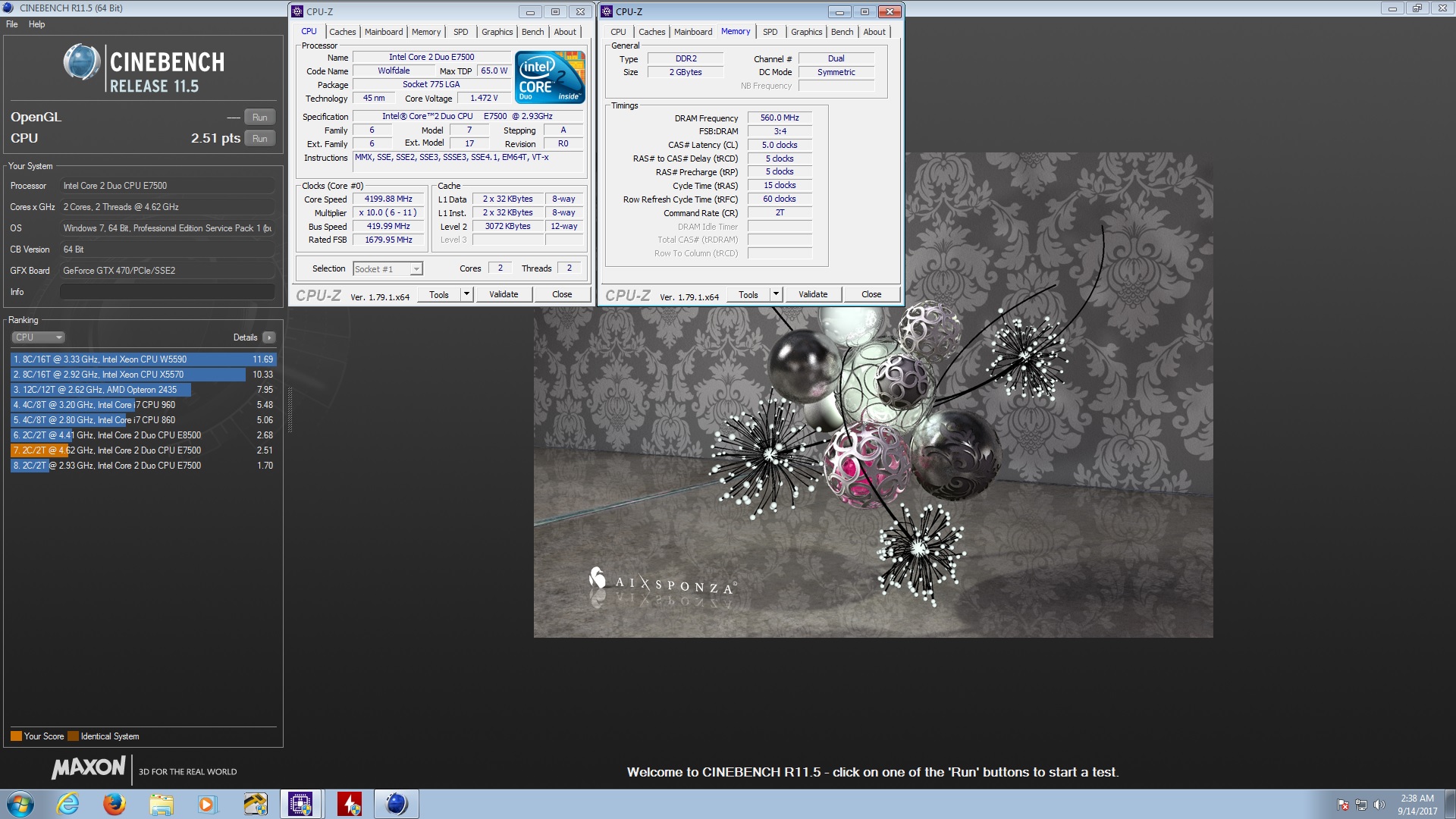
Task: Click the Intel Core 2 Duo logo badge
Action: coord(550,77)
